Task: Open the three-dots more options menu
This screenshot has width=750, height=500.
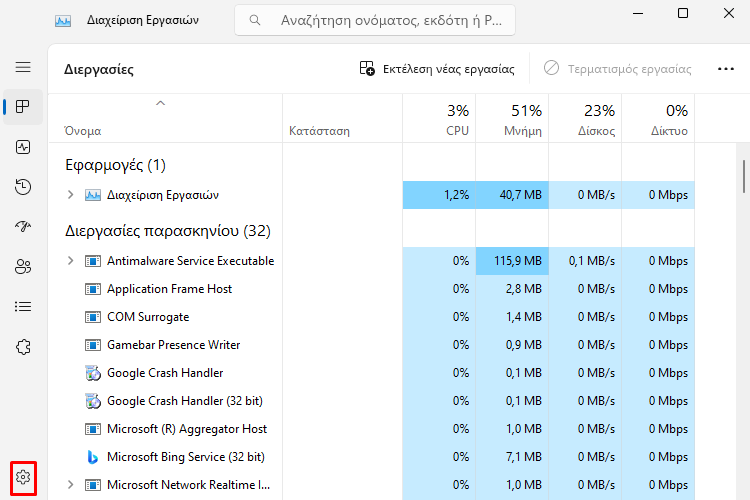Action: point(726,69)
